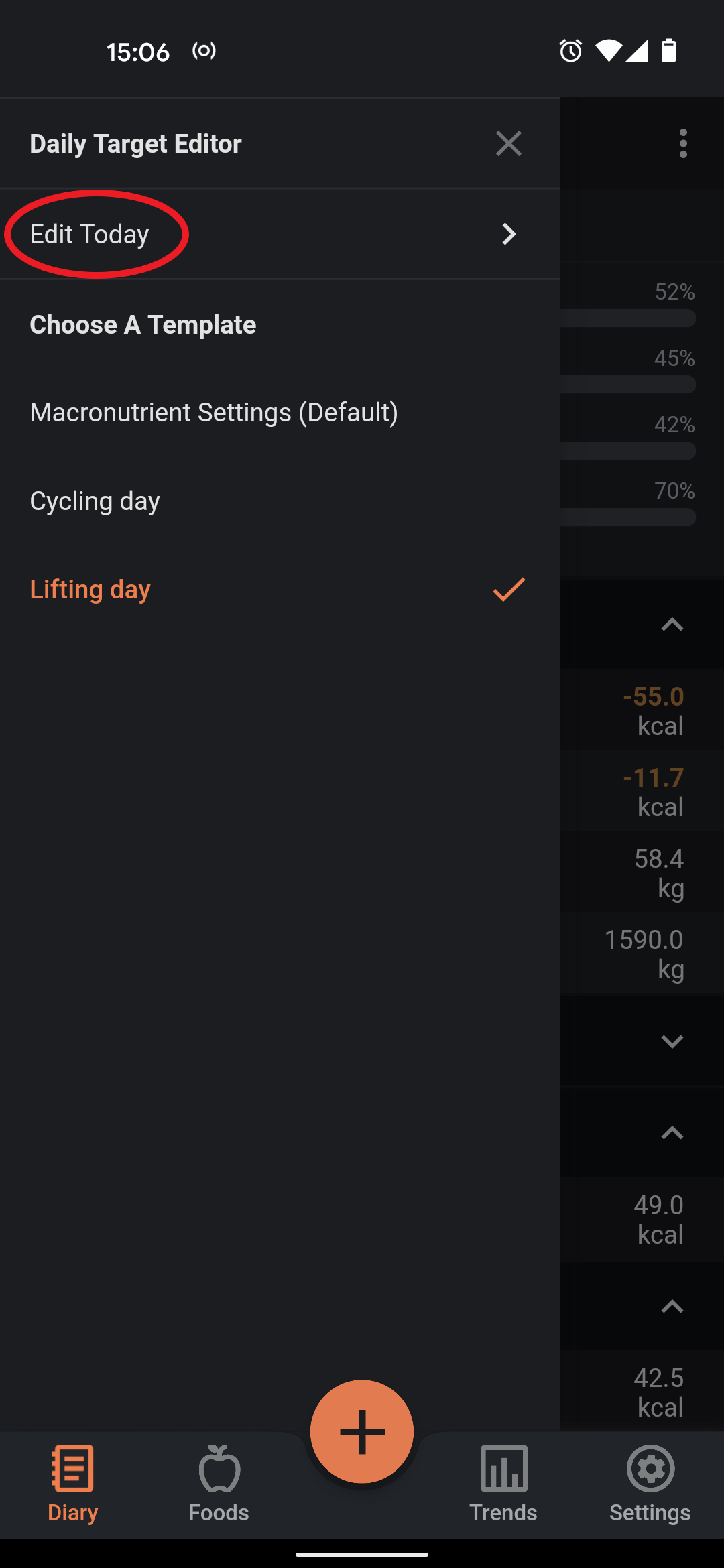The image size is (724, 1568).
Task: Tap the battery status icon
Action: tap(668, 51)
